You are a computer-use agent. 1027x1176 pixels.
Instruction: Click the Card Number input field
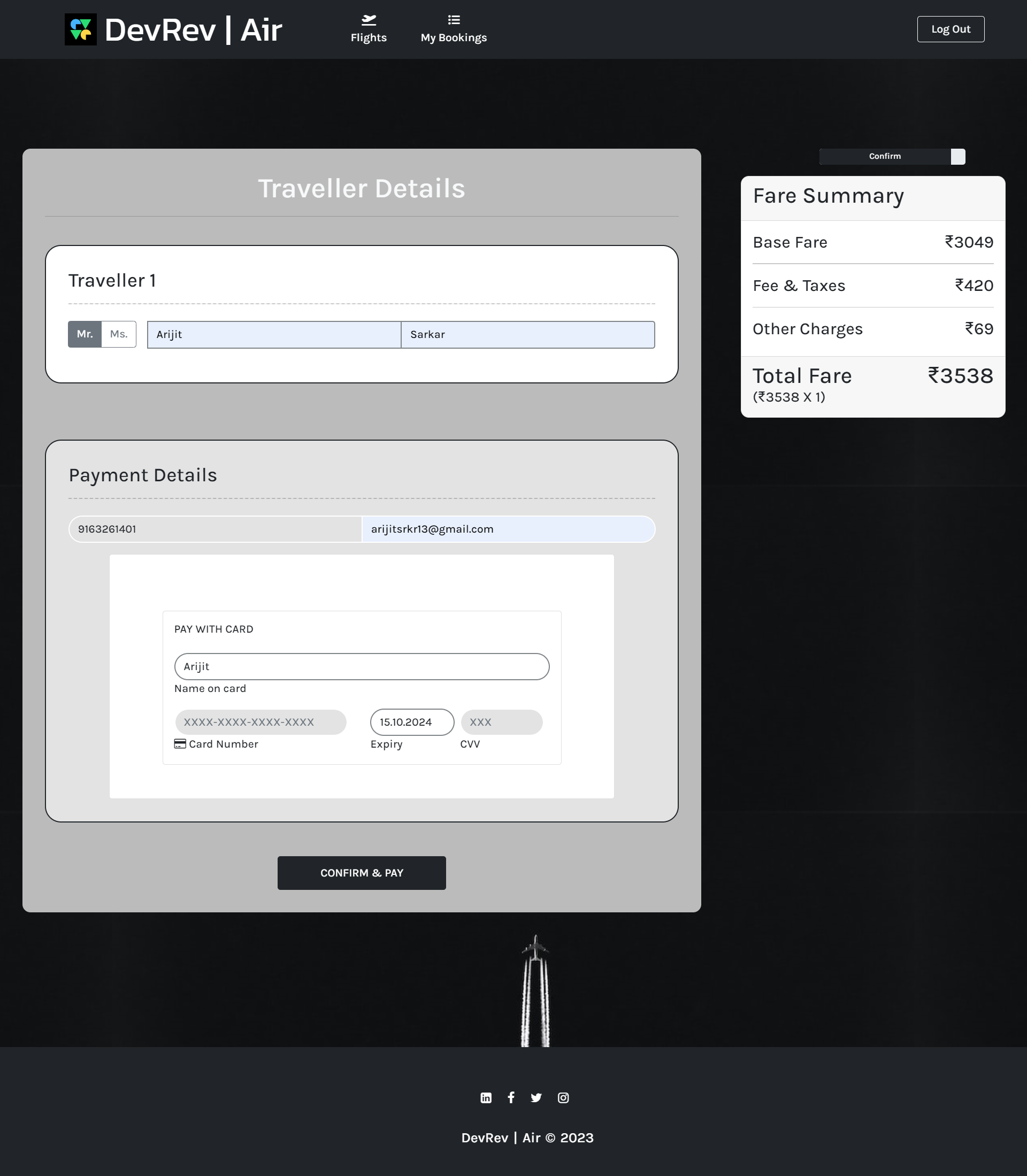click(x=261, y=721)
